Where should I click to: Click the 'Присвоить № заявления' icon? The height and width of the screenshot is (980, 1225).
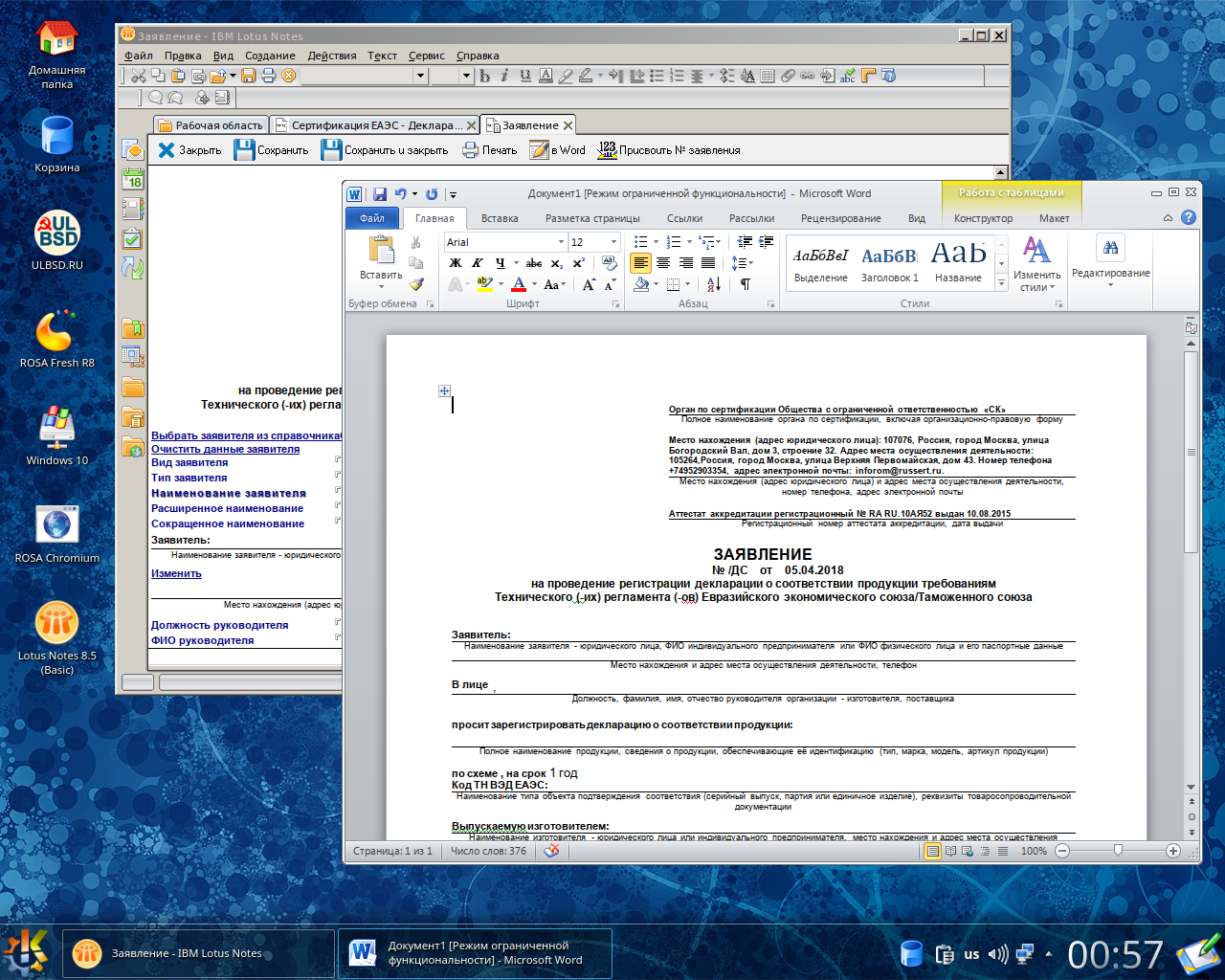(x=607, y=150)
